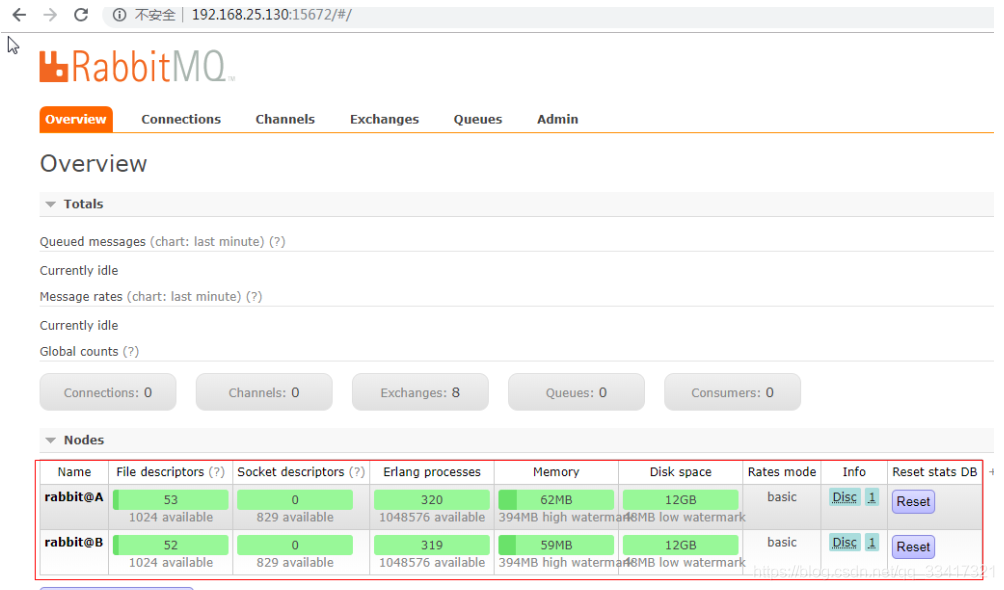Open node rabbit@B details
Image resolution: width=1004 pixels, height=590 pixels.
[x=74, y=543]
